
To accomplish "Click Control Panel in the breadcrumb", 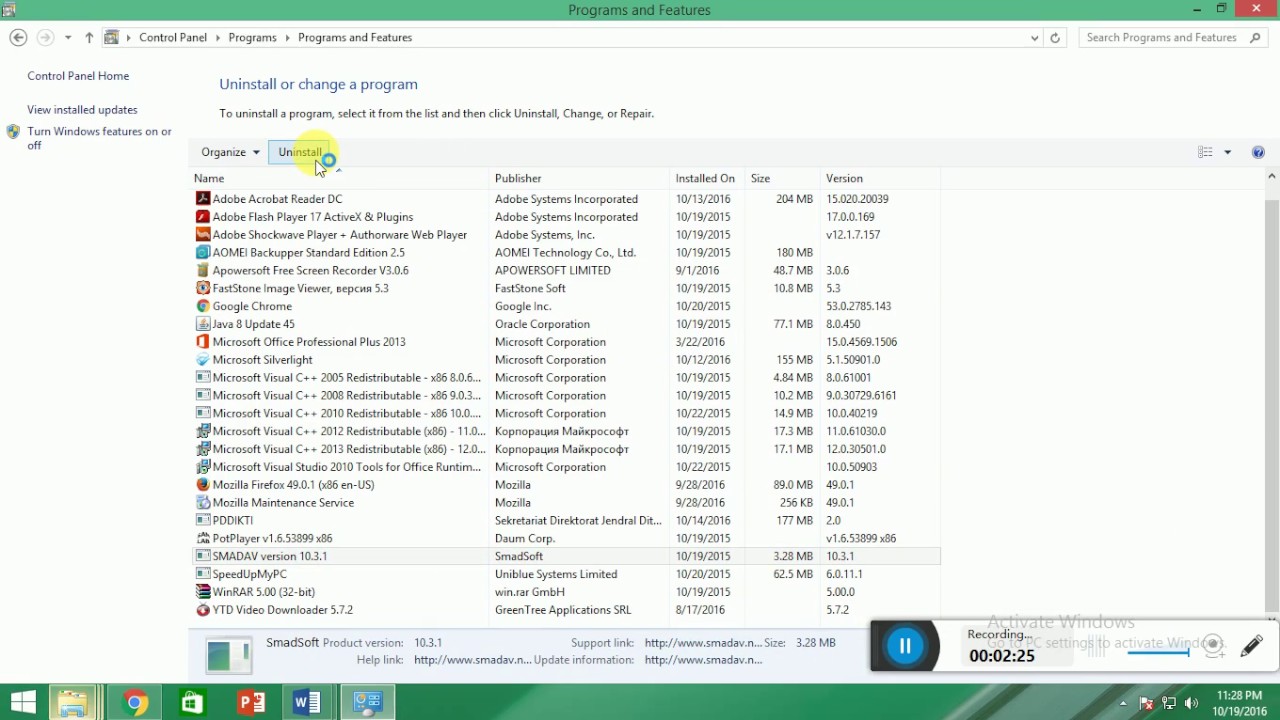I will click(x=173, y=38).
